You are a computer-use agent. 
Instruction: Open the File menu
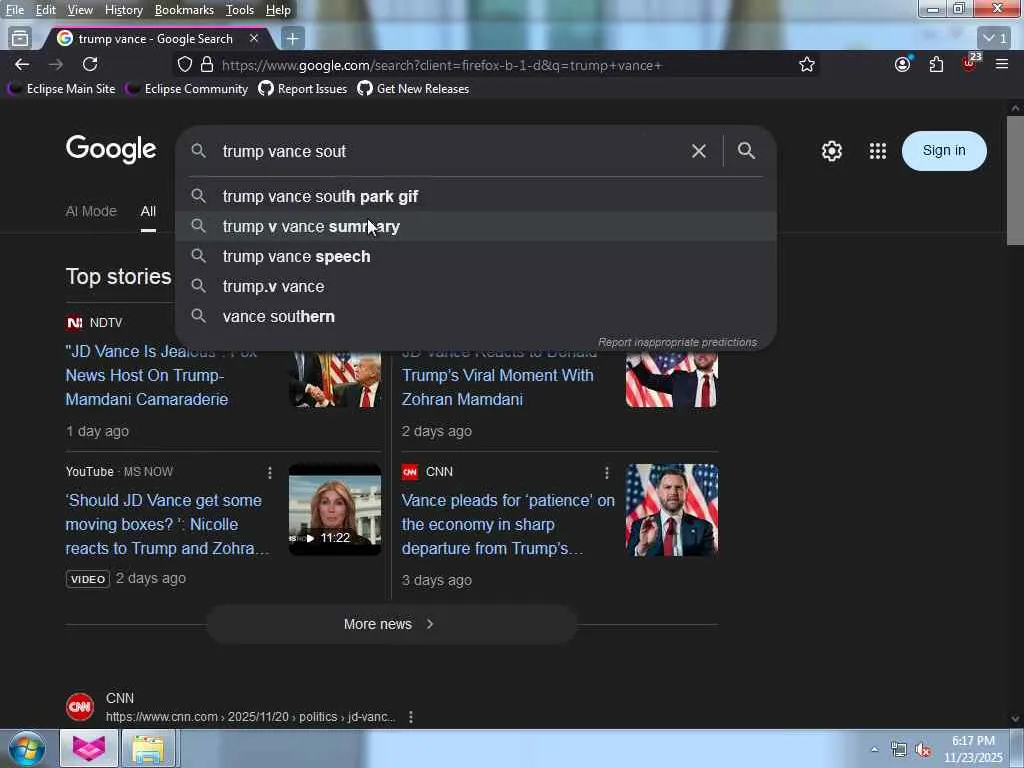point(14,10)
